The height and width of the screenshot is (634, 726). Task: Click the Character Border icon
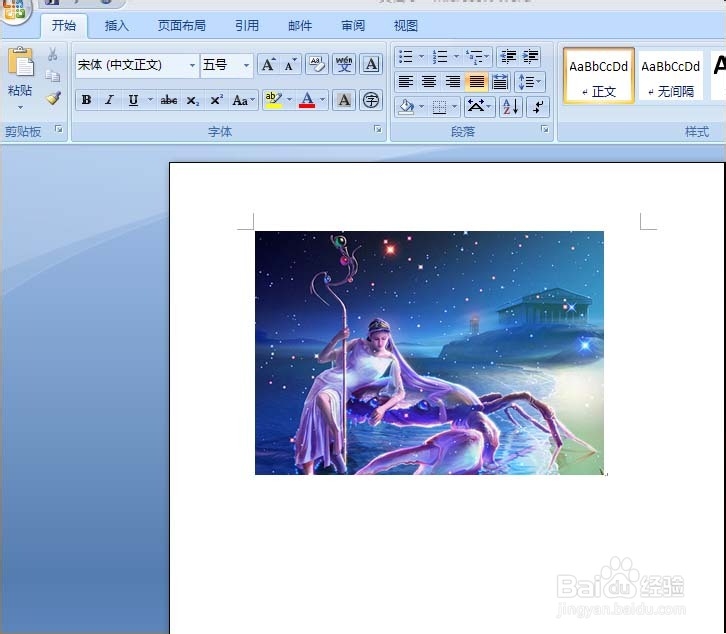tap(371, 65)
